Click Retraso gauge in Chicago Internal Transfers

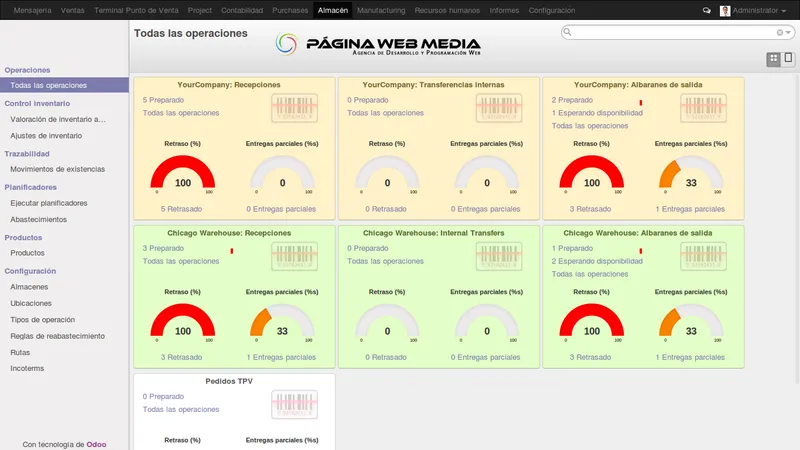click(x=387, y=322)
